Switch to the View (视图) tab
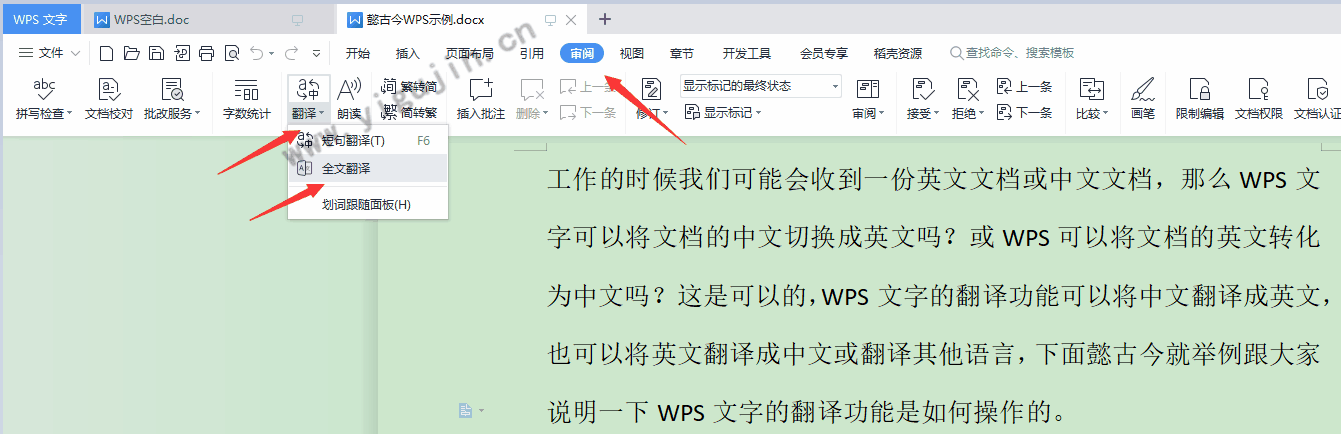The height and width of the screenshot is (434, 1341). [x=632, y=53]
